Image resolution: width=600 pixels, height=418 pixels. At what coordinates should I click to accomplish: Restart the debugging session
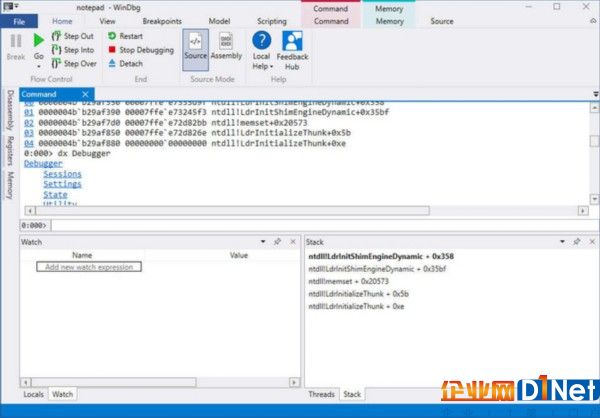click(x=126, y=36)
